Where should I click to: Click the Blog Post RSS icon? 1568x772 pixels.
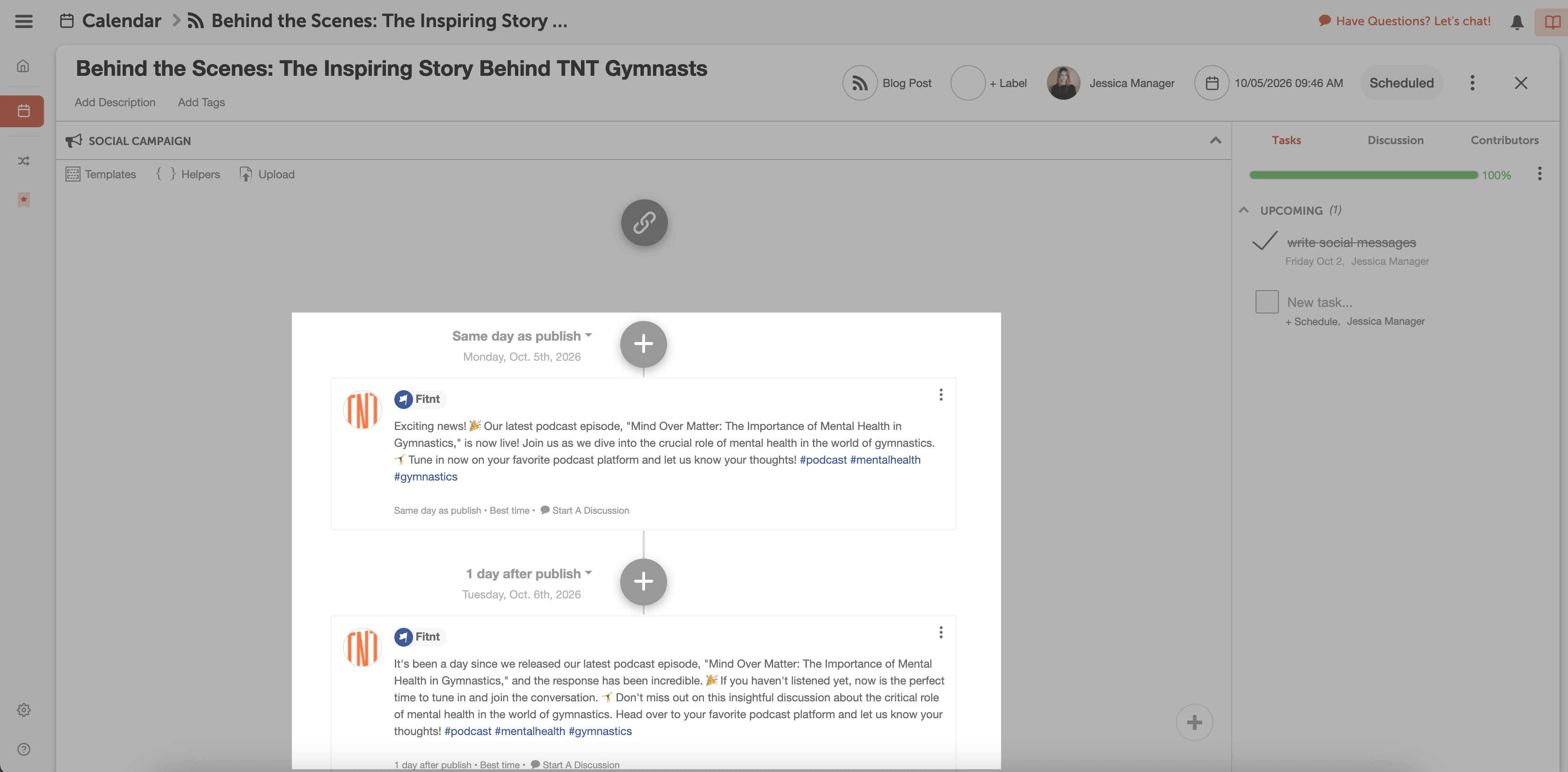pyautogui.click(x=859, y=83)
